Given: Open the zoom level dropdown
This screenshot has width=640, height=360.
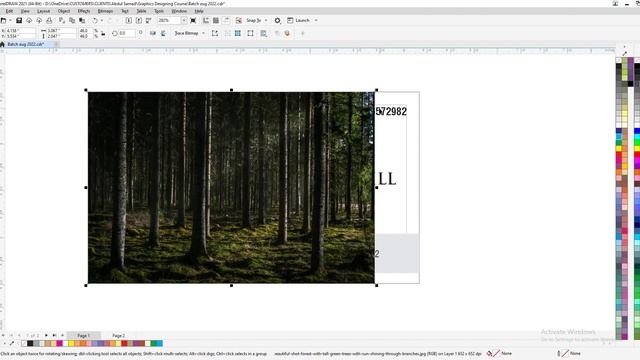Looking at the screenshot, I should pyautogui.click(x=184, y=20).
